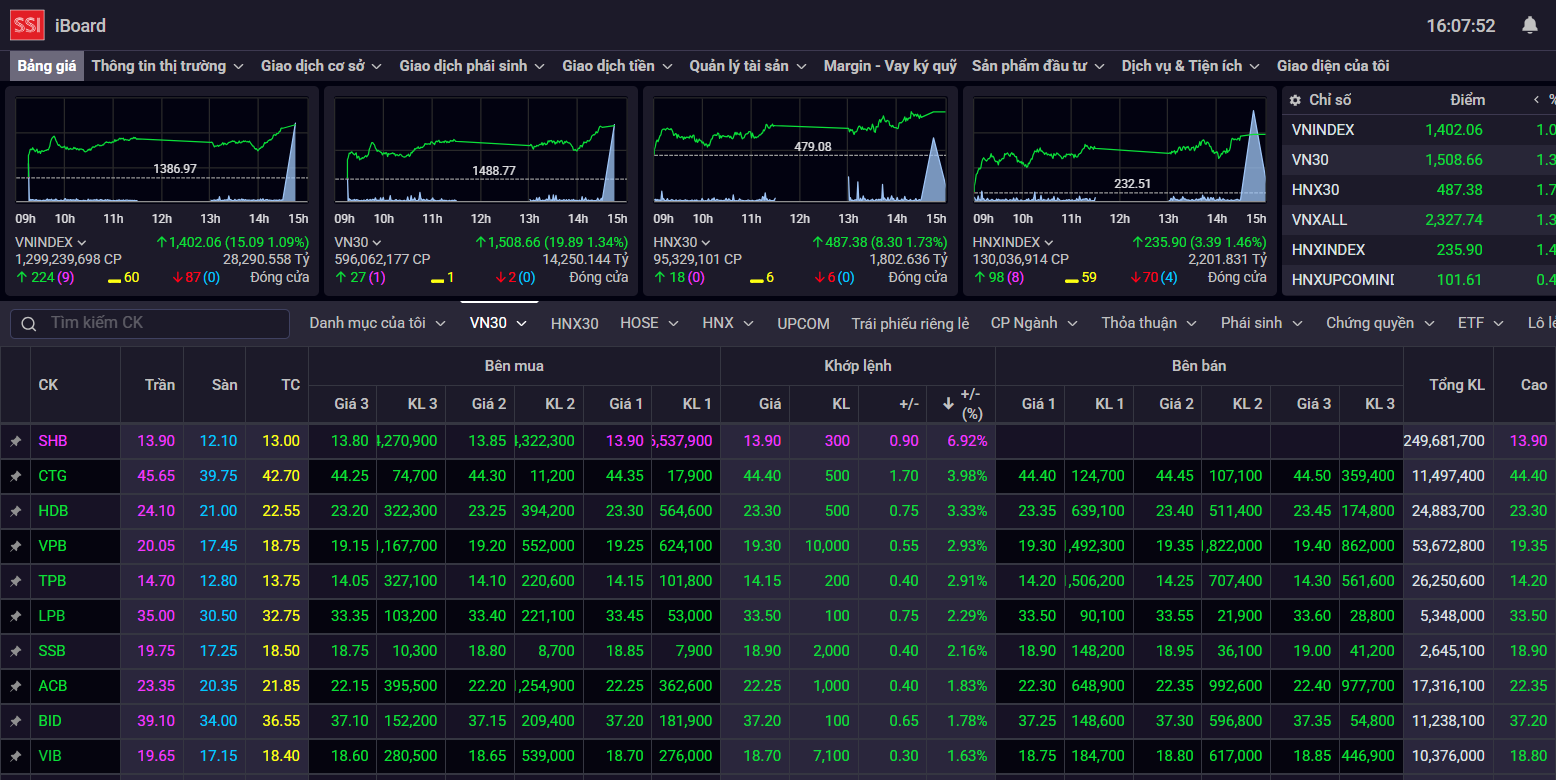Open Trái phiếu riêng lẻ tab
Viewport: 1556px width, 780px height.
coord(910,323)
